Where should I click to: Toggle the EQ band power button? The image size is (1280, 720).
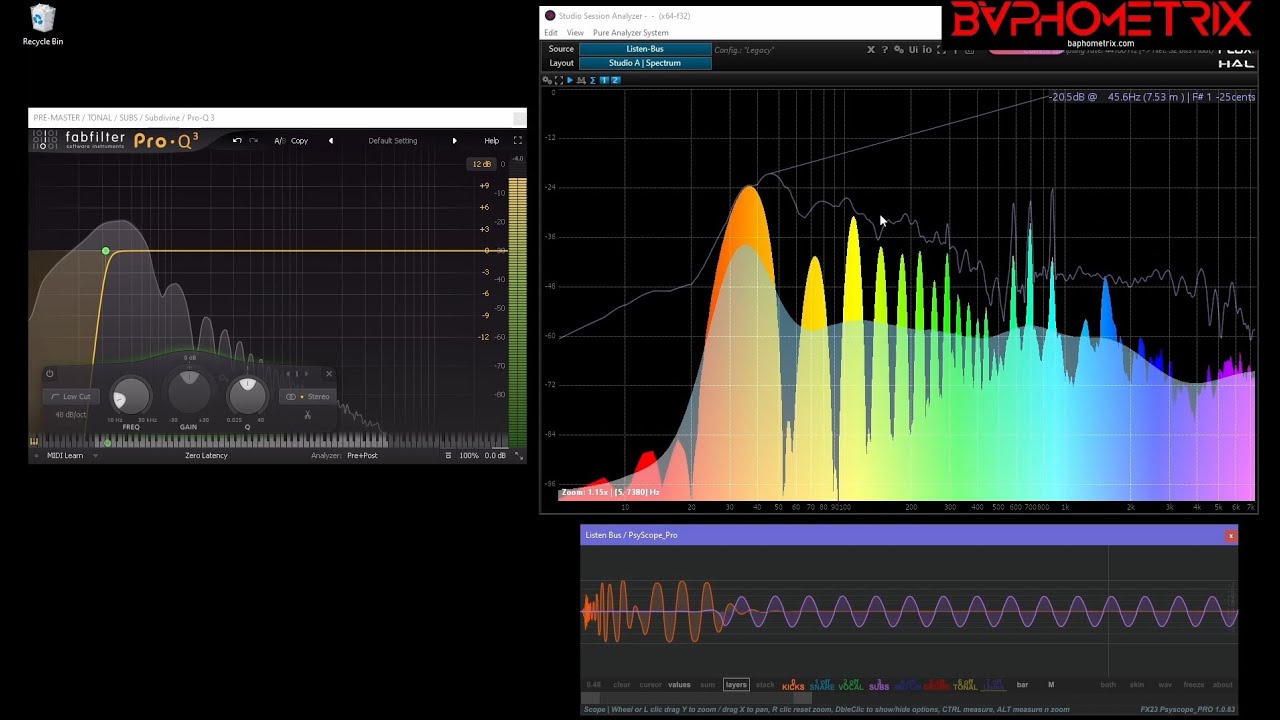tap(49, 374)
